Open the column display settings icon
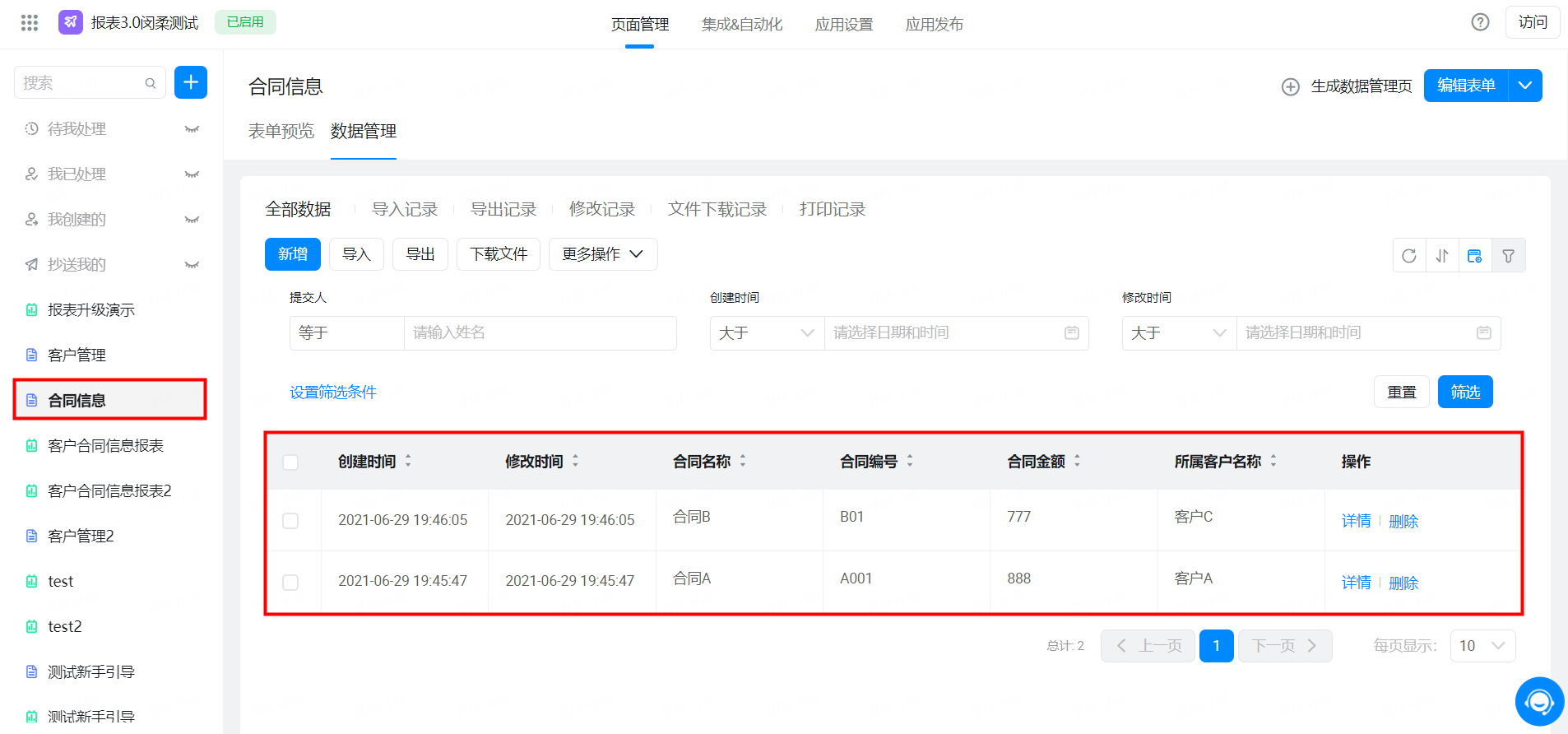The image size is (1568, 734). click(x=1475, y=256)
